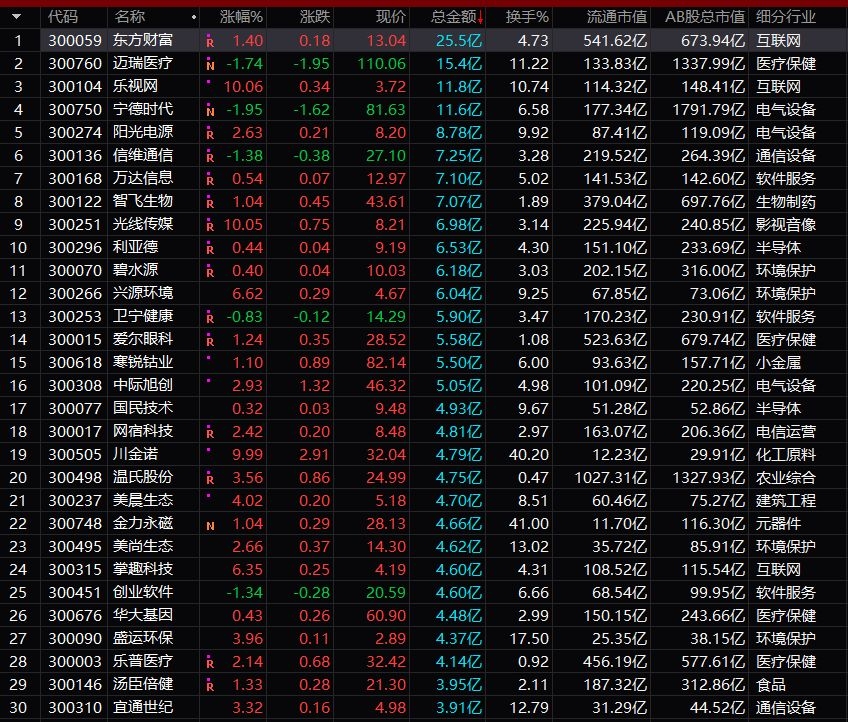Select stock name 东方财富
The height and width of the screenshot is (722, 848).
(x=143, y=40)
